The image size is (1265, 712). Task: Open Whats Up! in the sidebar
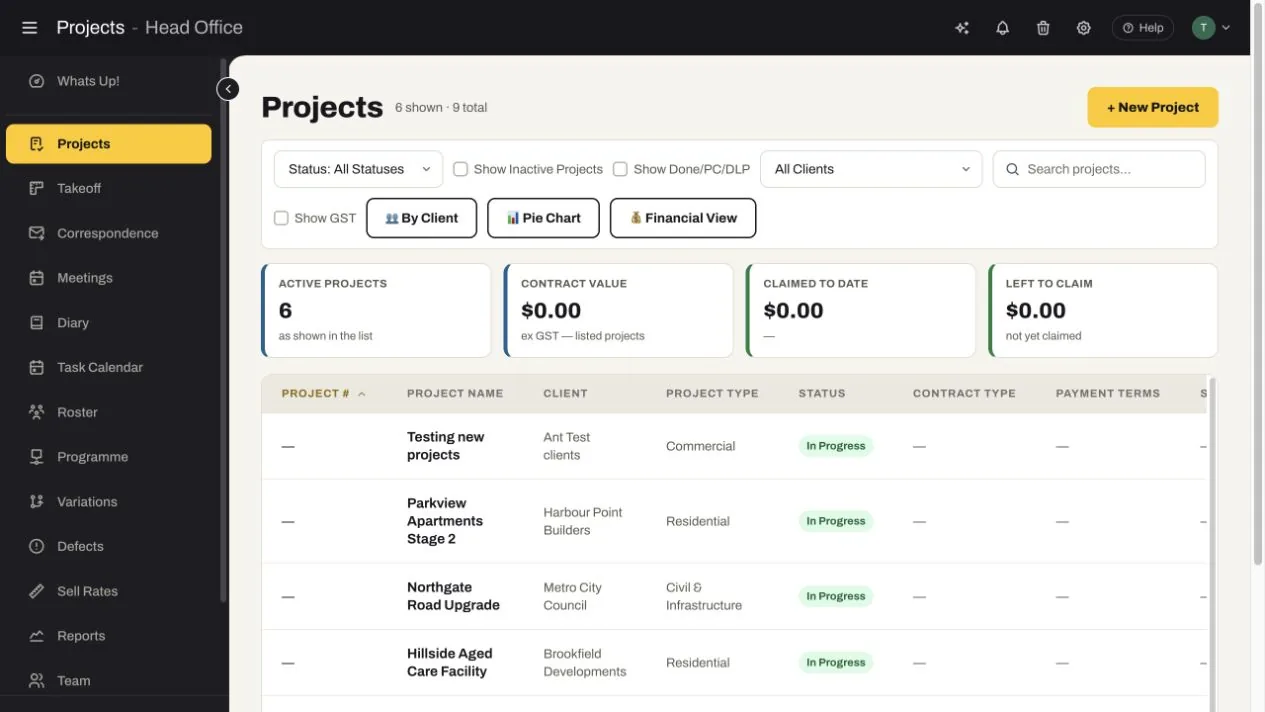pos(108,81)
